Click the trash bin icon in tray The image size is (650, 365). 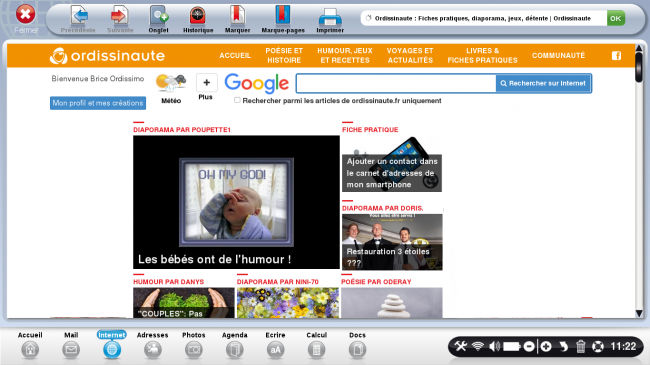click(x=581, y=346)
